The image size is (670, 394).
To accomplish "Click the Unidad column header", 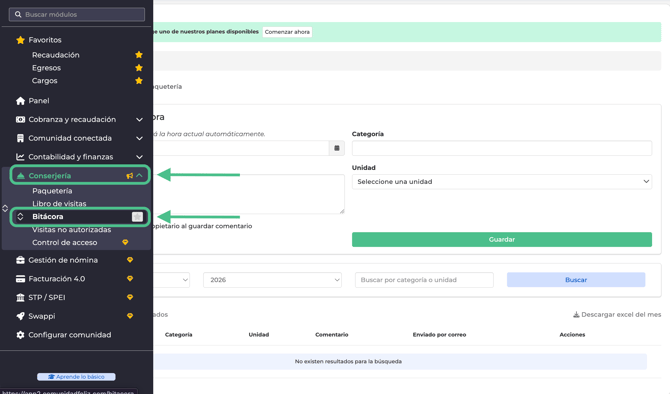I will [x=259, y=335].
